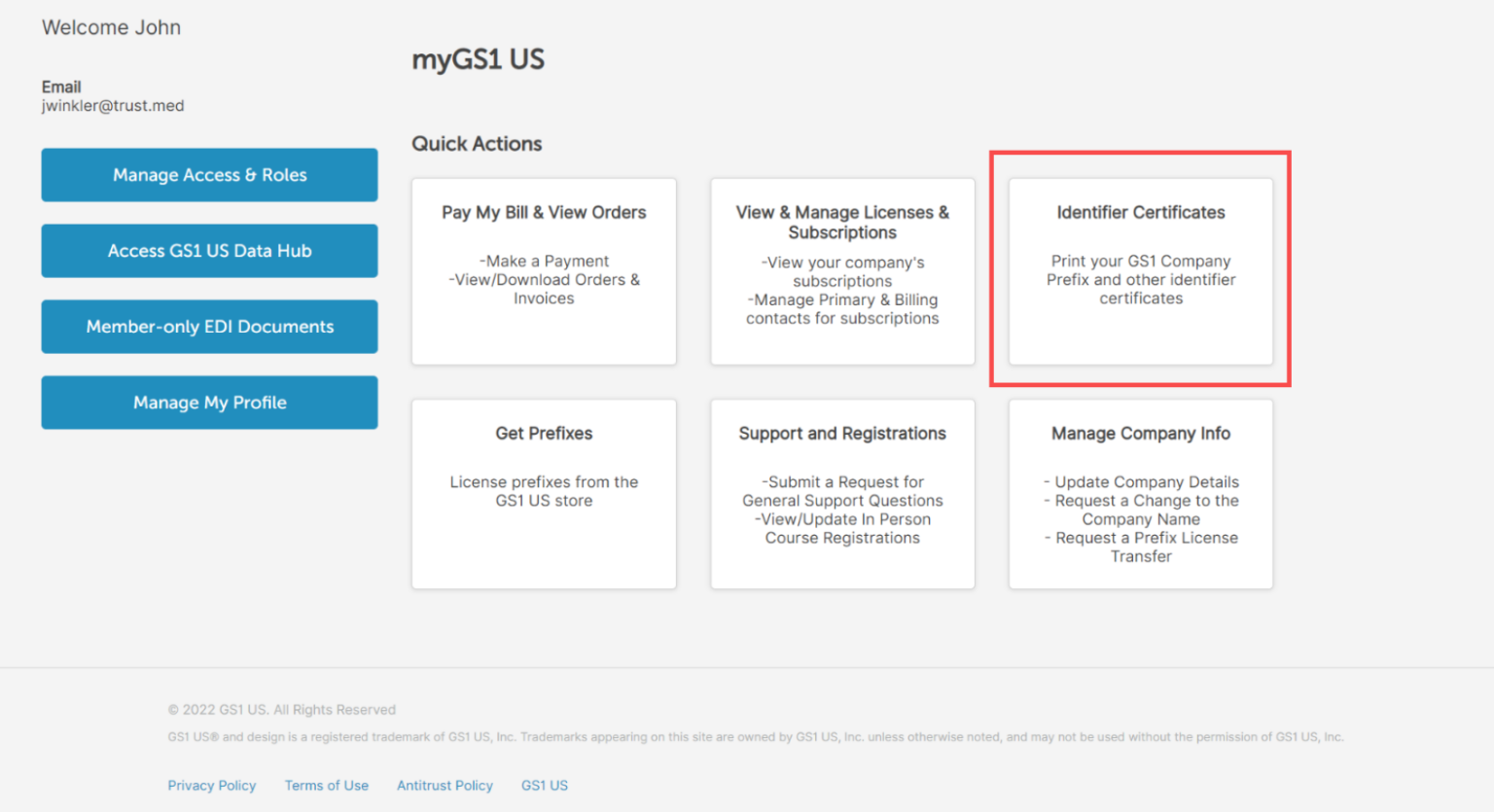Click the jwinkler@trust.med email address
Image resolution: width=1494 pixels, height=812 pixels.
coord(113,105)
